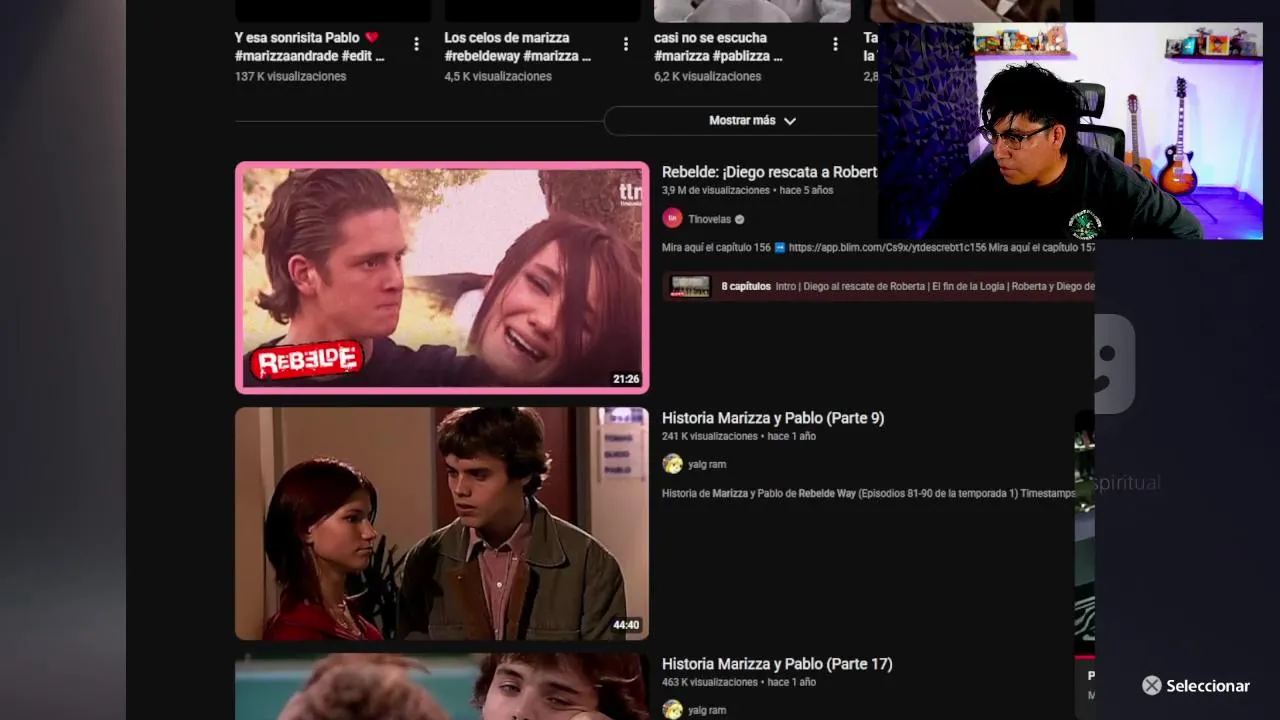The height and width of the screenshot is (720, 1280).
Task: Click the 44:40 duration badge
Action: click(626, 625)
